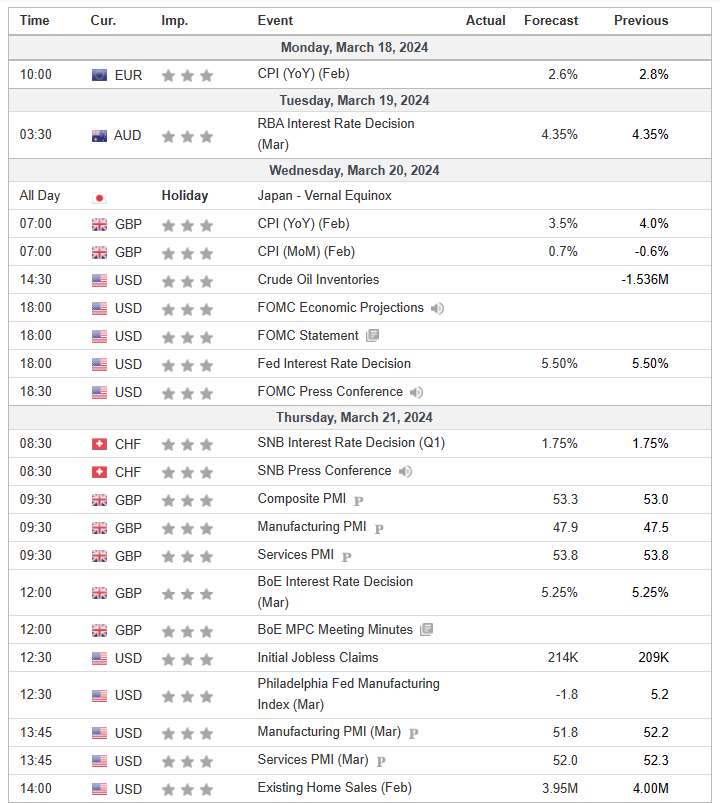Click the speaker icon next to SNB Press Conference
This screenshot has height=803, width=720.
405,471
